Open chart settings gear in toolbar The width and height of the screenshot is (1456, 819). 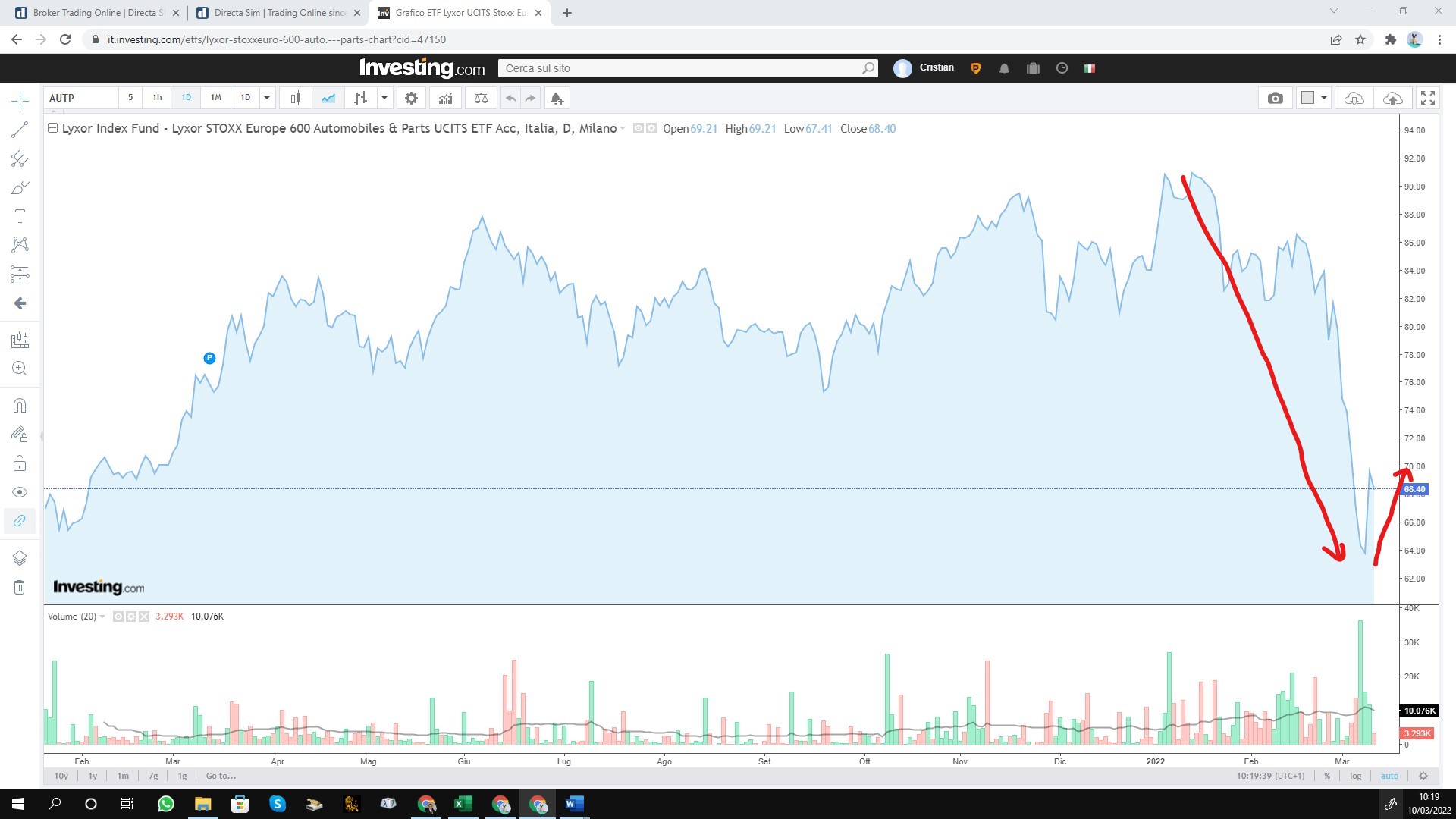pos(411,98)
